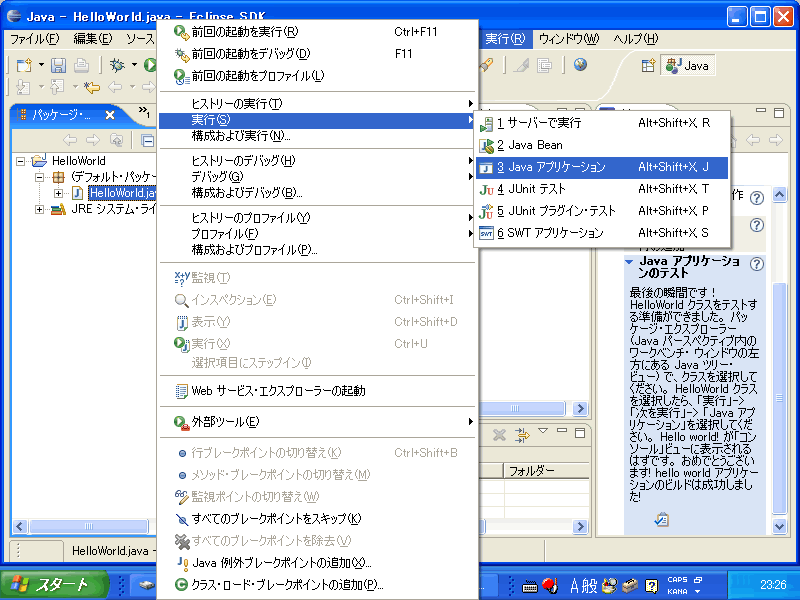
Task: Click the complete-step checklist icon in cheat sheet
Action: 660,519
